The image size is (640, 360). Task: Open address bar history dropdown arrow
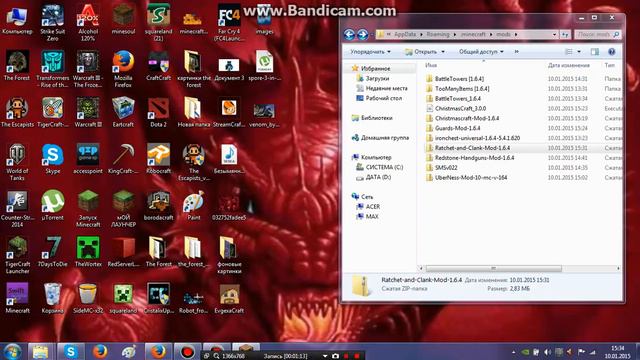pos(554,35)
